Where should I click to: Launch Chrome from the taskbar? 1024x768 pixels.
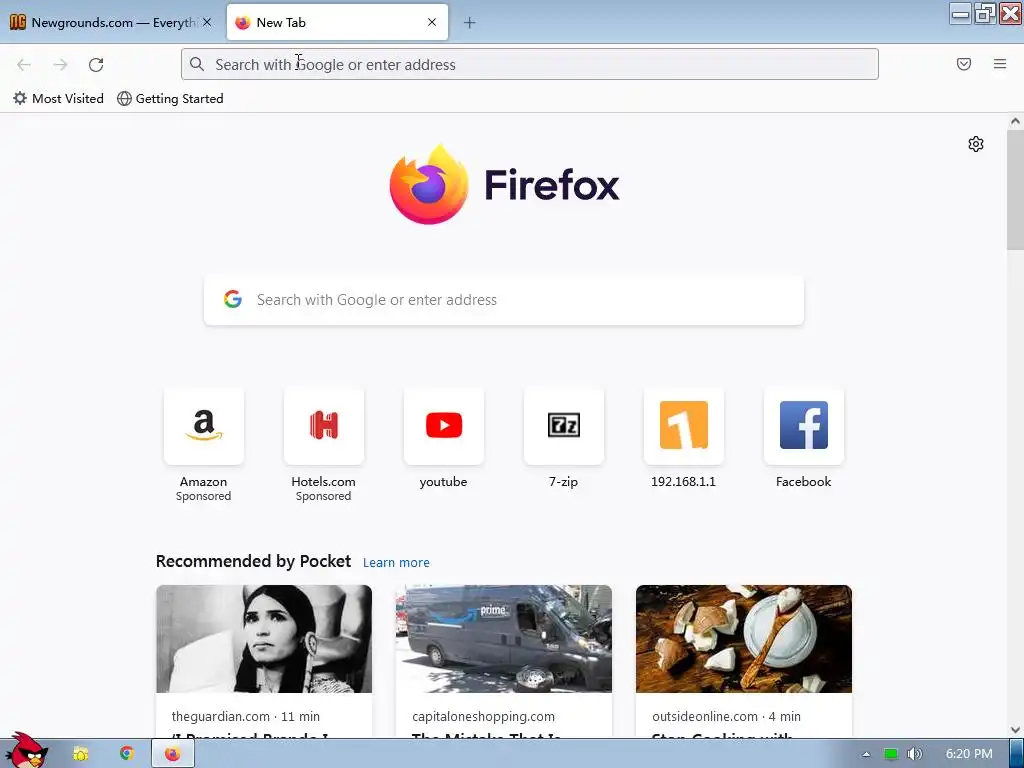[x=127, y=754]
